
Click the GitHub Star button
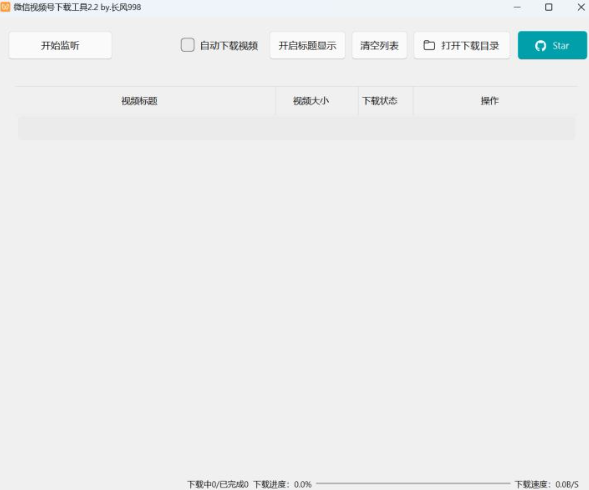point(552,45)
